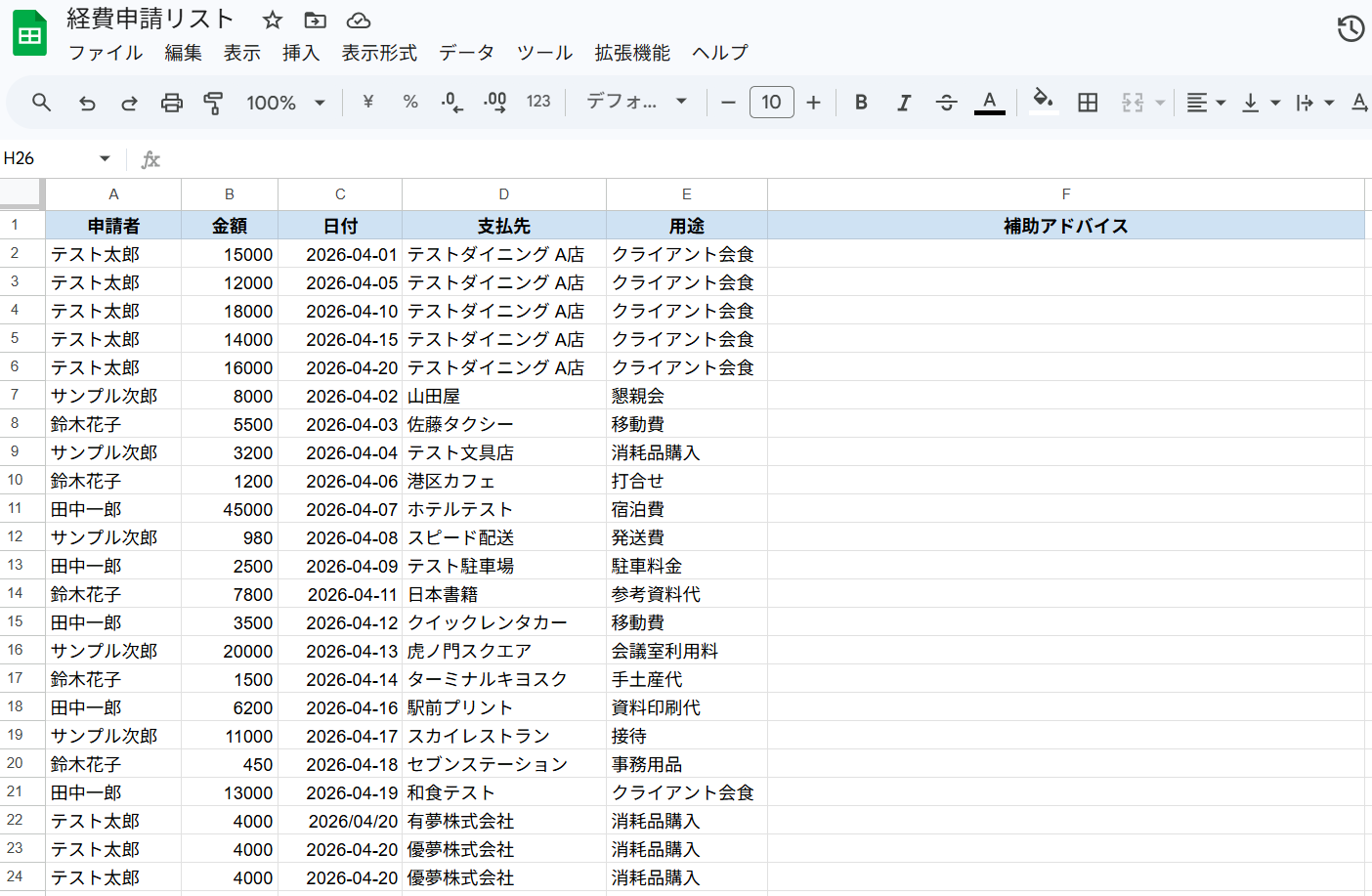Open the text wrapping icon
This screenshot has width=1372, height=896.
(1304, 102)
